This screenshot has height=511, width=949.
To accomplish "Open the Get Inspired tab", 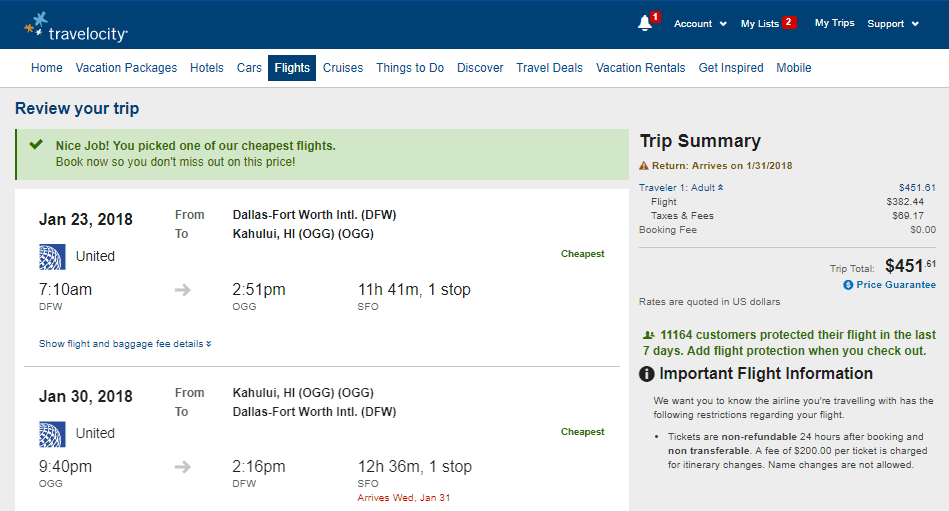I will coord(731,68).
